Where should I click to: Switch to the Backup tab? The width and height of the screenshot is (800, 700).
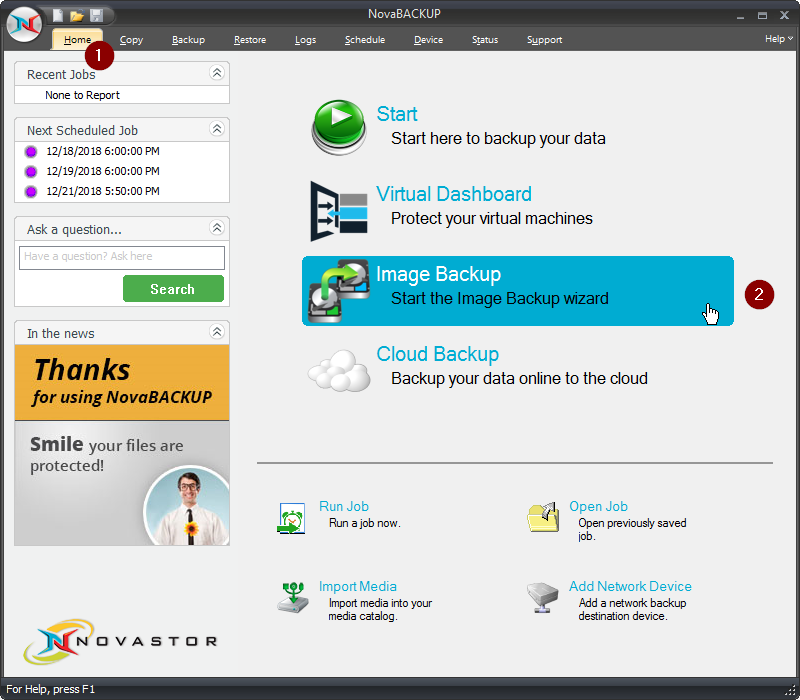[x=188, y=40]
